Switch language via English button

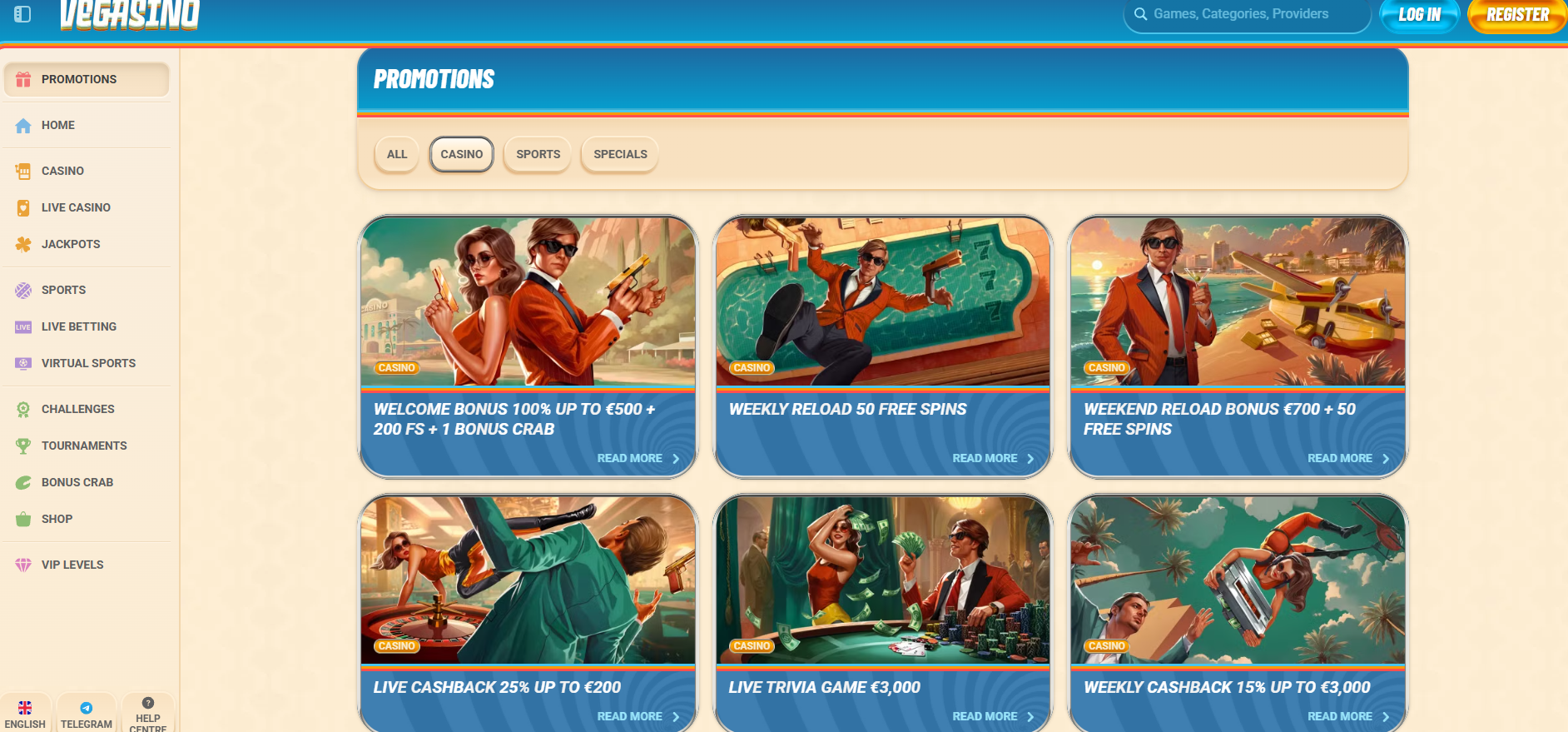pyautogui.click(x=25, y=714)
